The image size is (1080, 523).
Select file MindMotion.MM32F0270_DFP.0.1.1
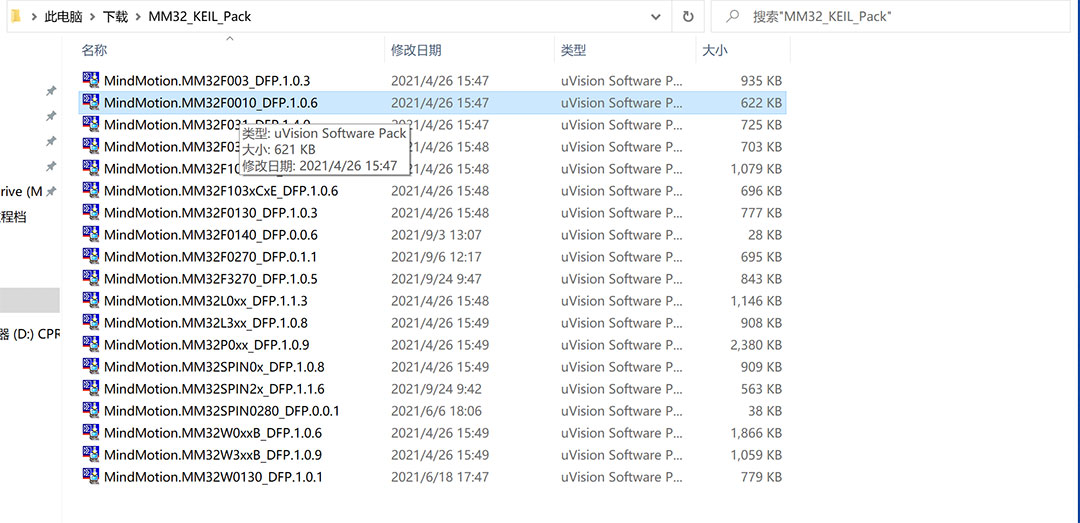211,257
